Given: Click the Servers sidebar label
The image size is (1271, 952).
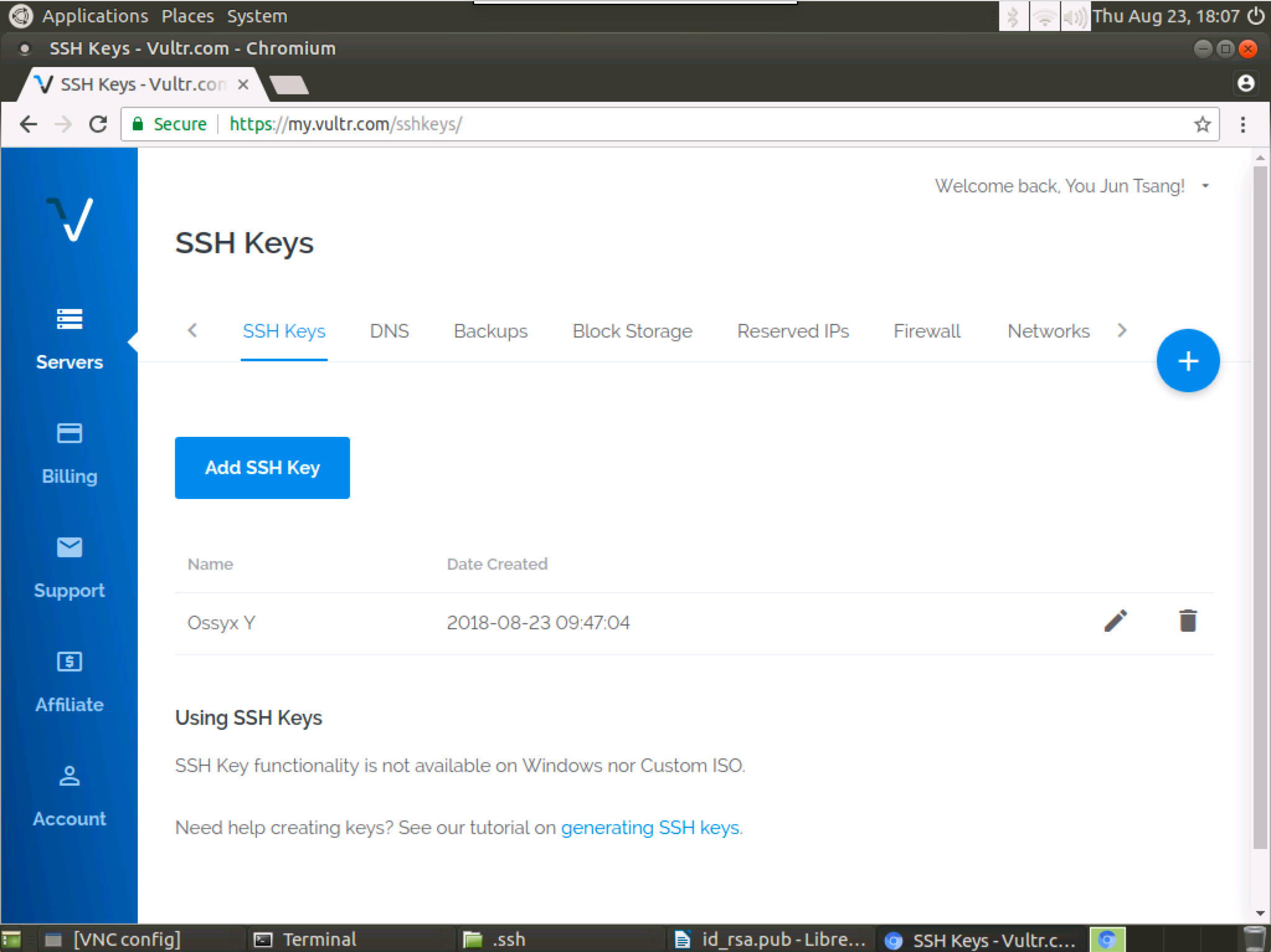Looking at the screenshot, I should (x=70, y=362).
